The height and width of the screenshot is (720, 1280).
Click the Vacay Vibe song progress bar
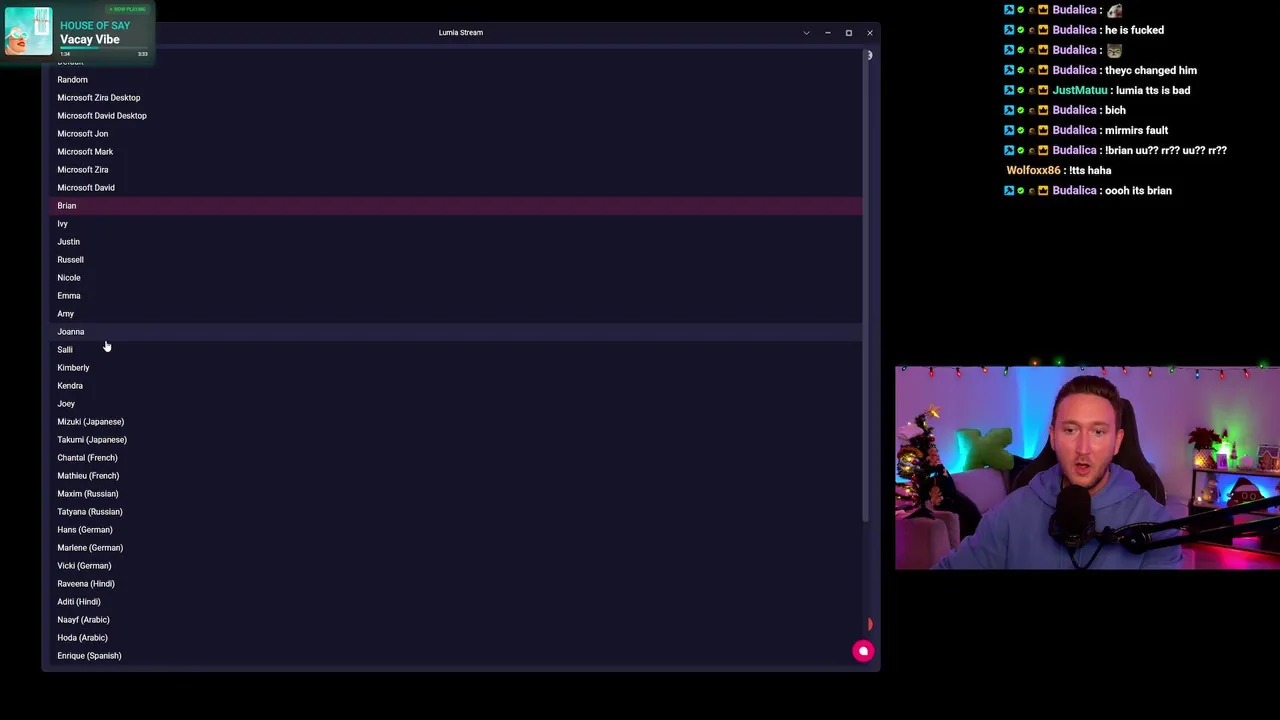pos(104,49)
